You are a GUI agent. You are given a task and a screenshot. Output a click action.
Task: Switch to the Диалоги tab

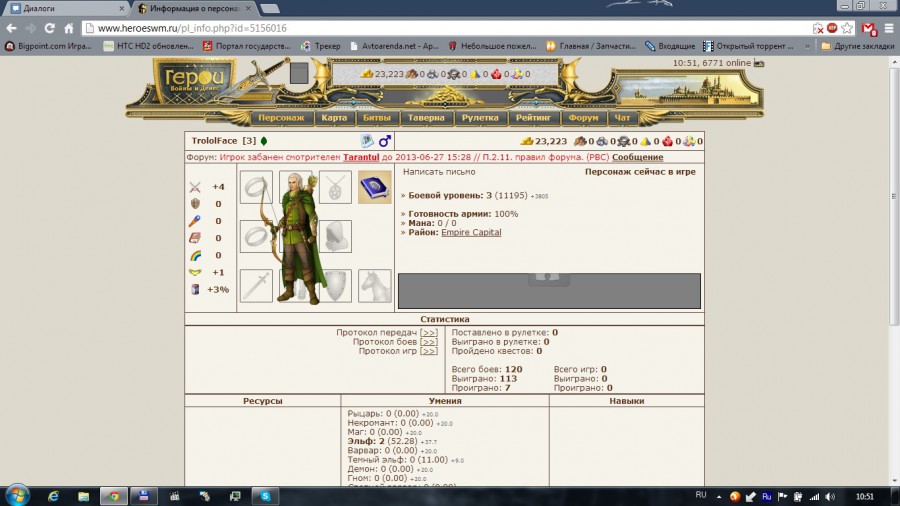pyautogui.click(x=67, y=9)
